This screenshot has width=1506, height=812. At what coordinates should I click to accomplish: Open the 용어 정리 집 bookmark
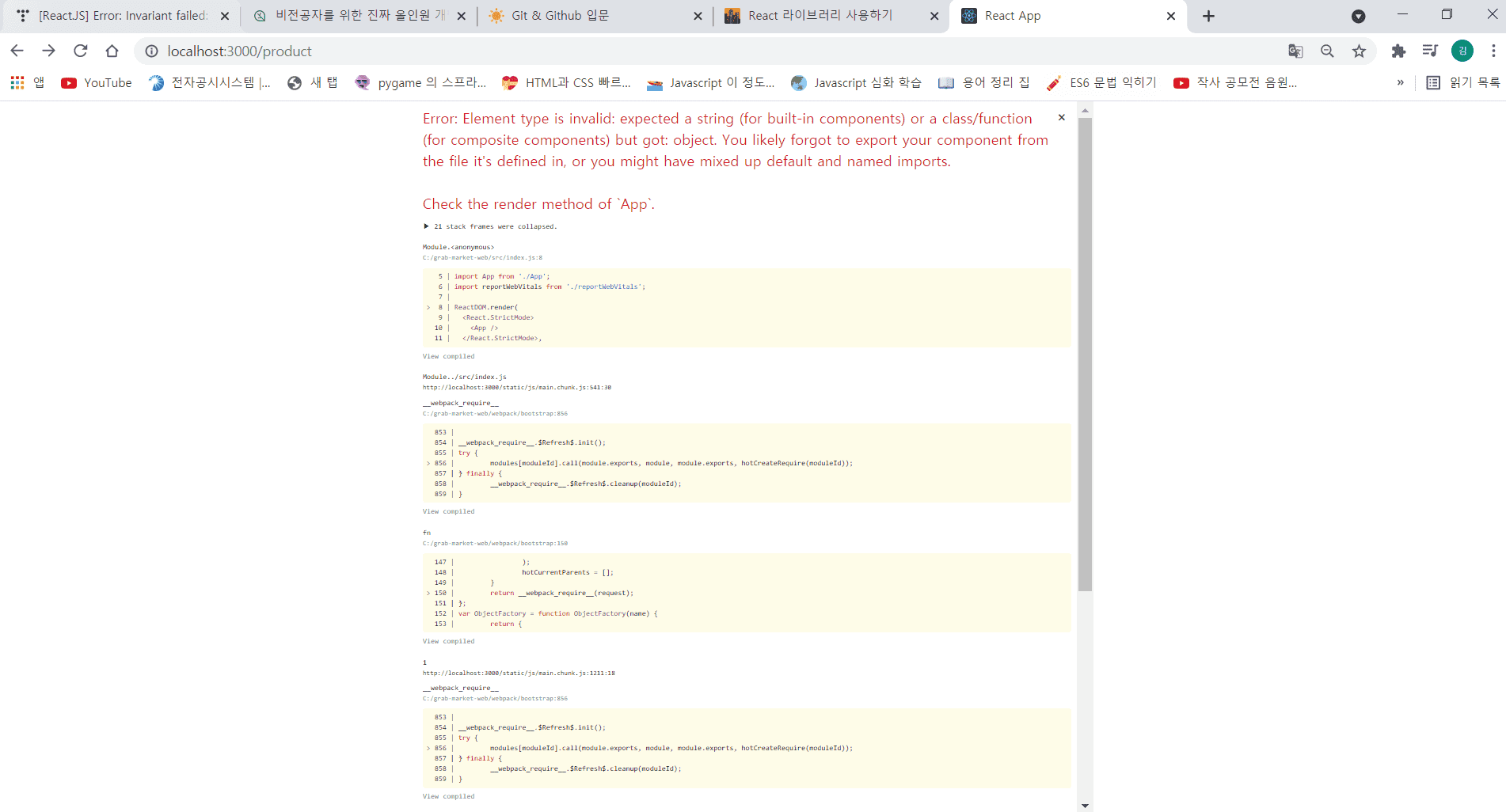[x=984, y=82]
